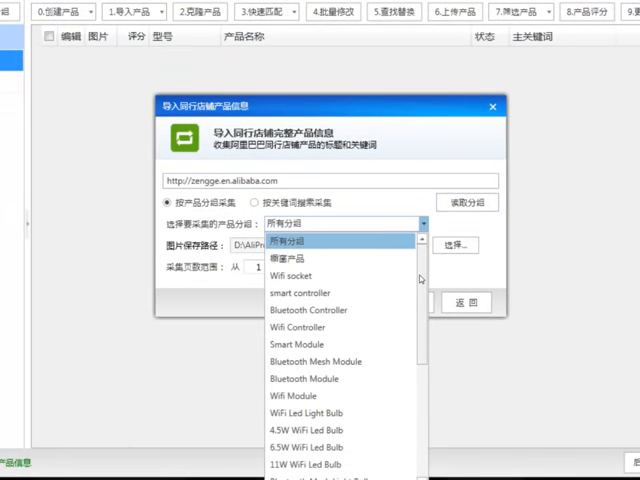640x480 pixels.
Task: Click the 5.查找替换 toolbar button
Action: click(394, 12)
